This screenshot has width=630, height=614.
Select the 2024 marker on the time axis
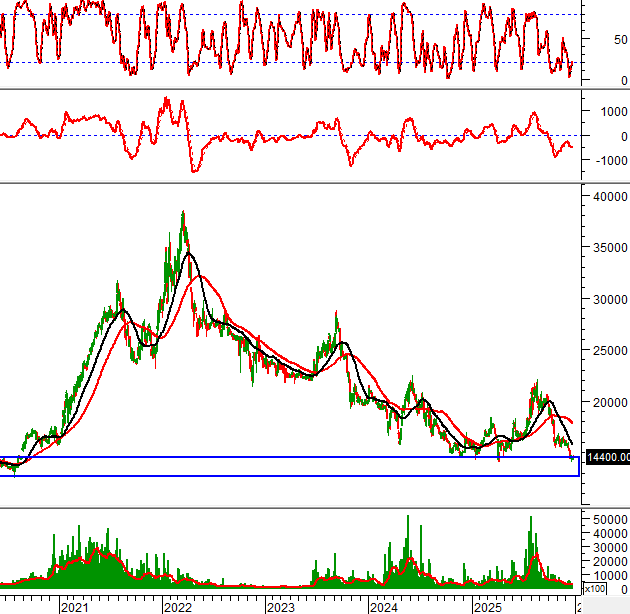384,607
